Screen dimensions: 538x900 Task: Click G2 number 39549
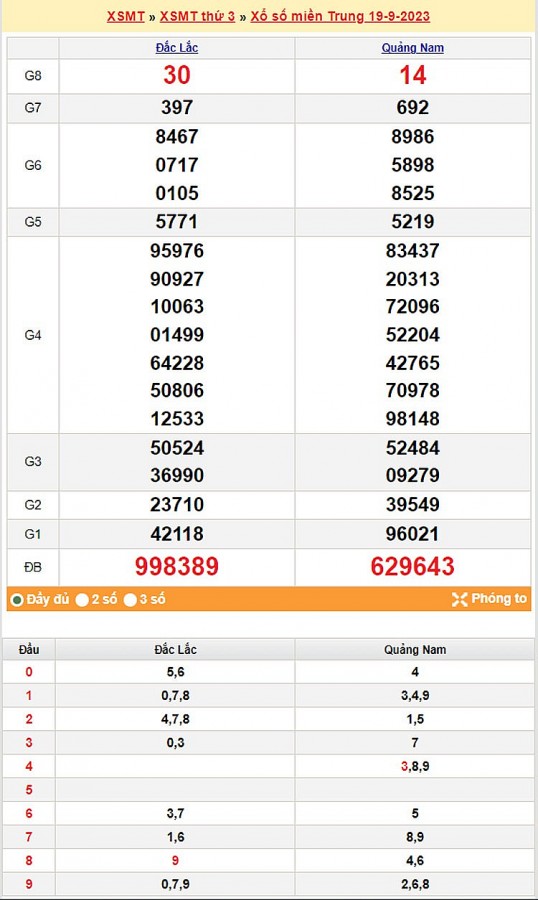(x=413, y=505)
